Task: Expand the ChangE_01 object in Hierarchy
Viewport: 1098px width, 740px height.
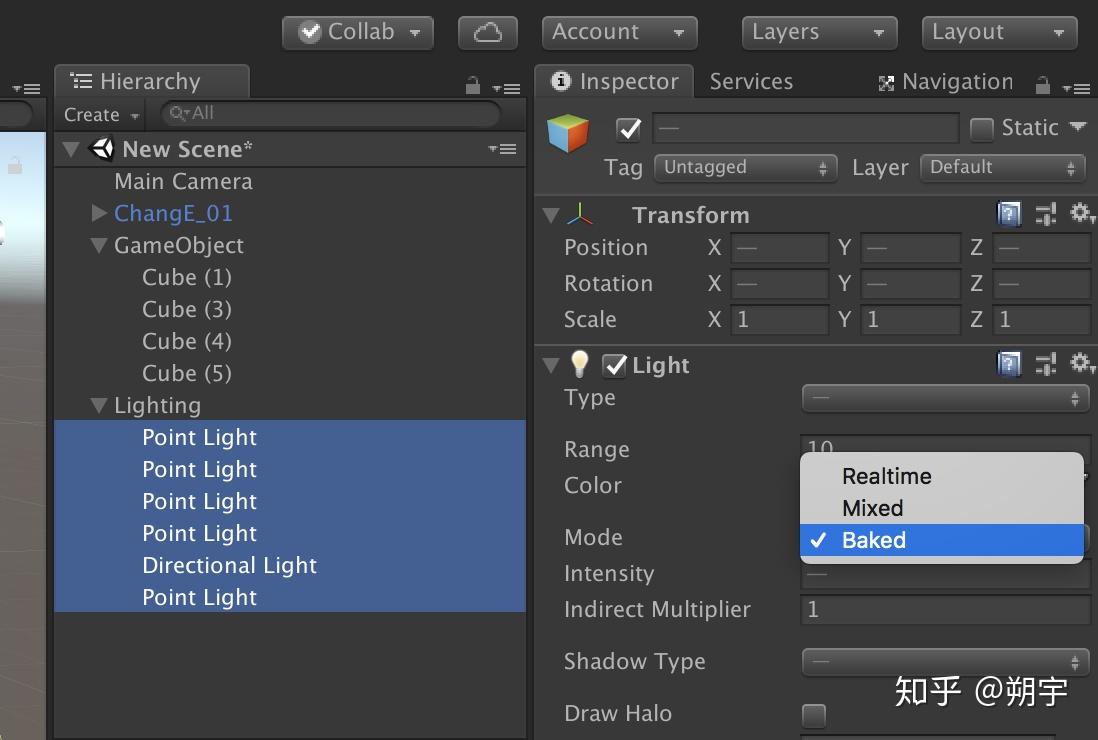Action: pyautogui.click(x=99, y=213)
